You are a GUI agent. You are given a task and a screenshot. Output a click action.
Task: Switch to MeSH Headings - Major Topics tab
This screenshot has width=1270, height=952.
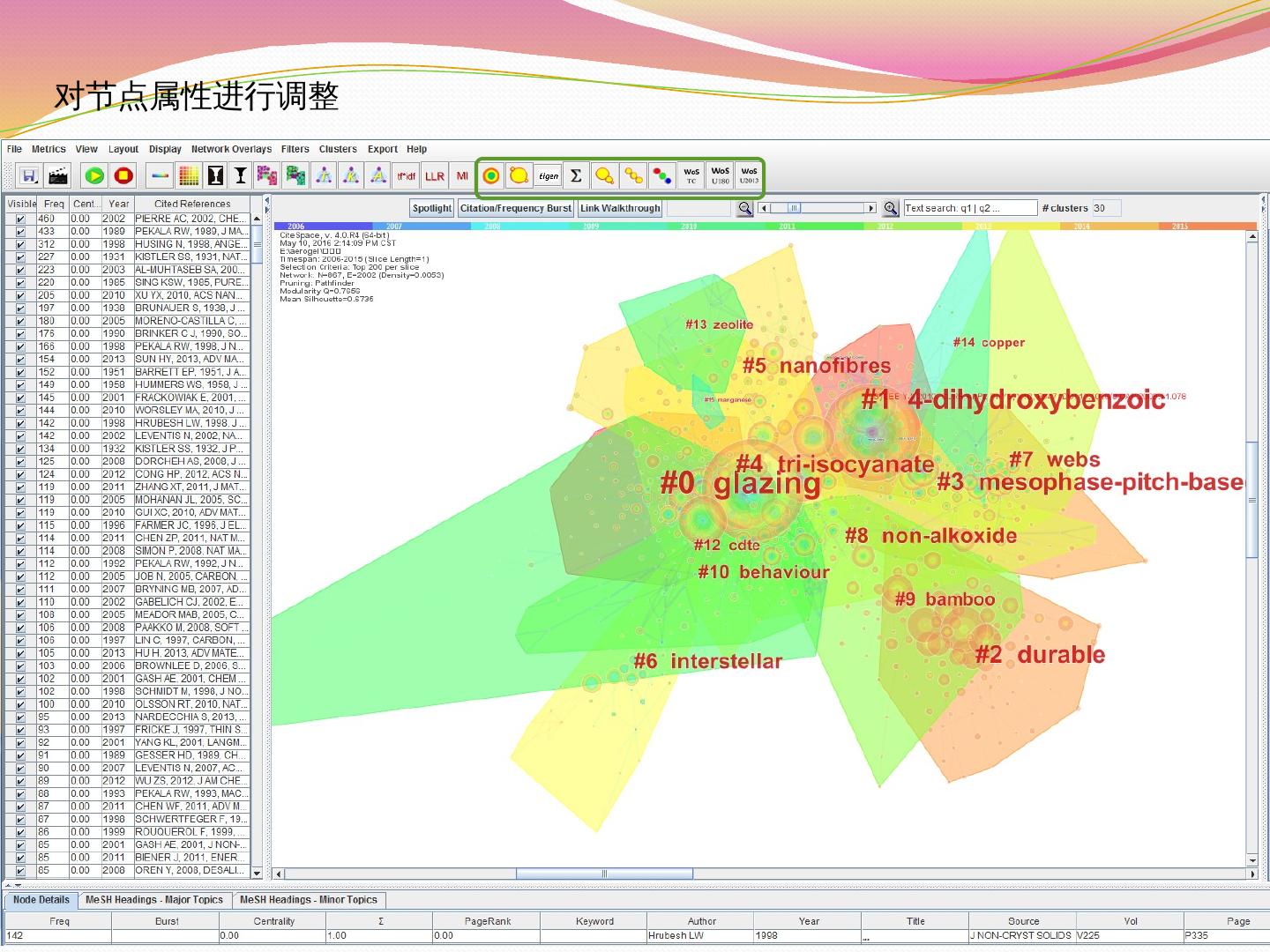[x=153, y=900]
